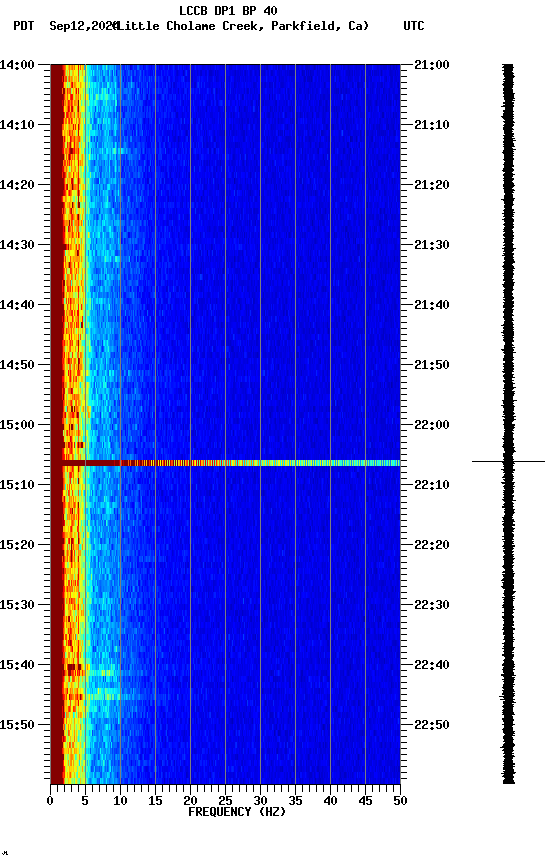
Task: Click the '15:00' PDT time label
Action: tap(17, 425)
